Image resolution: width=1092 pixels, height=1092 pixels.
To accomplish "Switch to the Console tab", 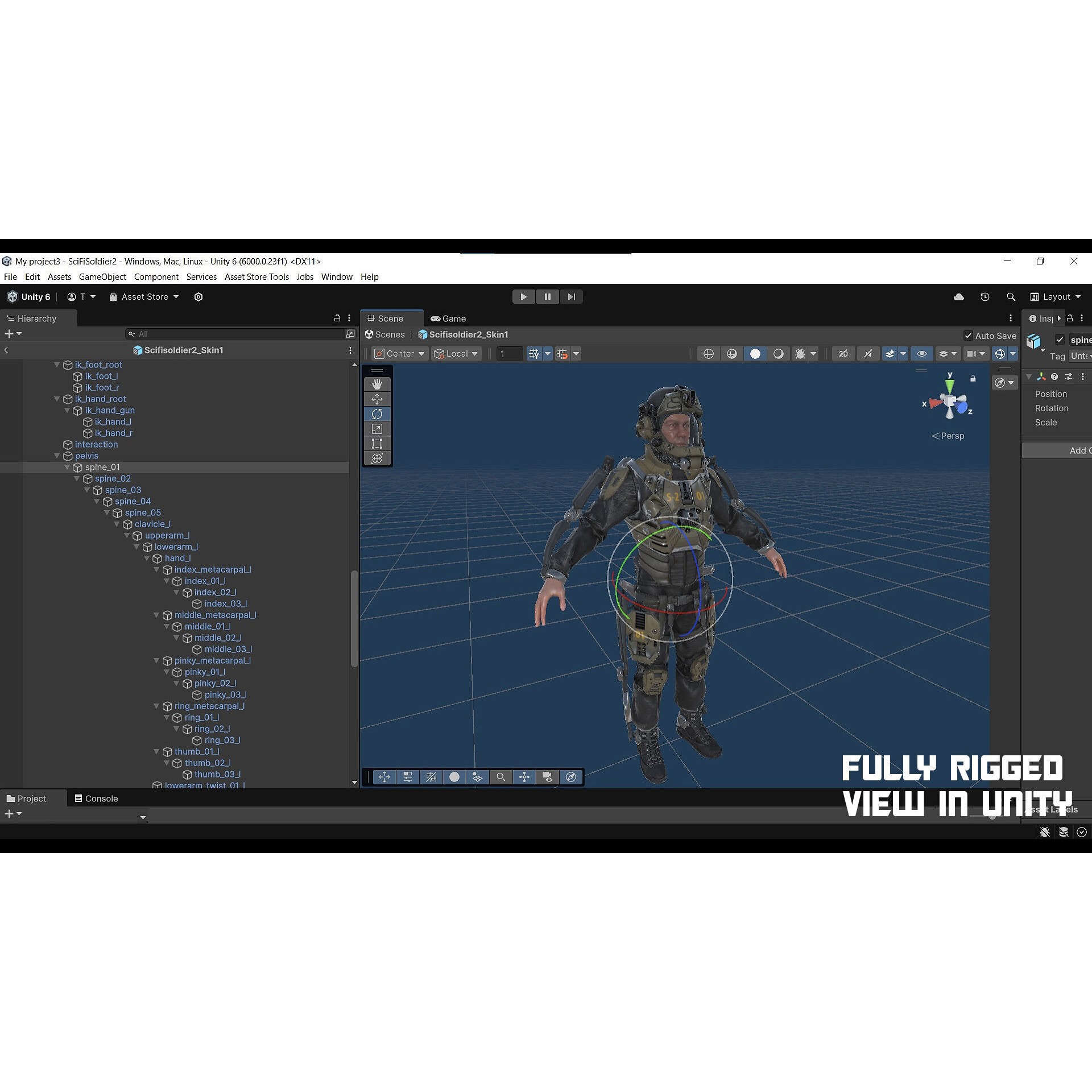I will pos(96,799).
